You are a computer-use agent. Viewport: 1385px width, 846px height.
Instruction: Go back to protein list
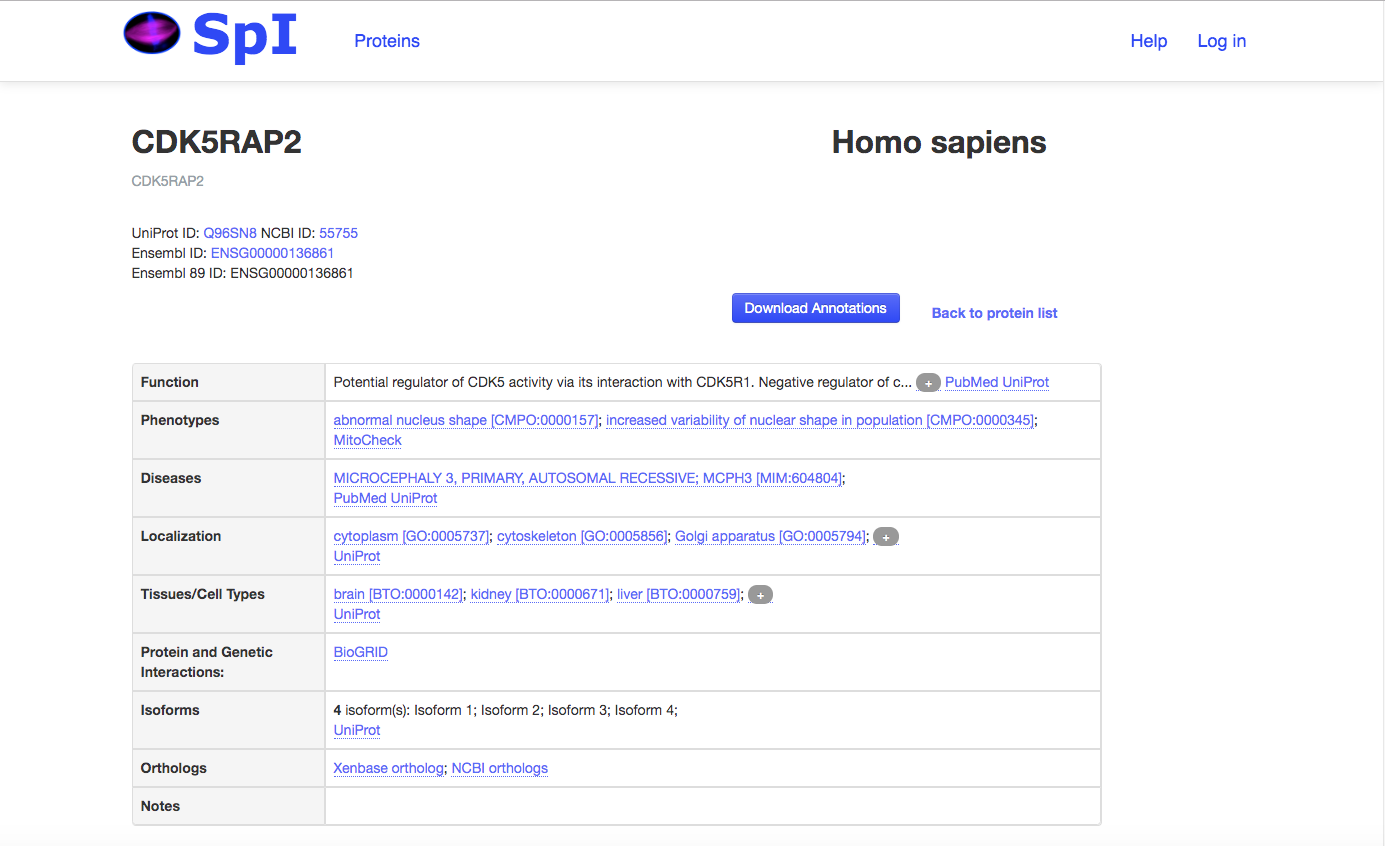[994, 313]
